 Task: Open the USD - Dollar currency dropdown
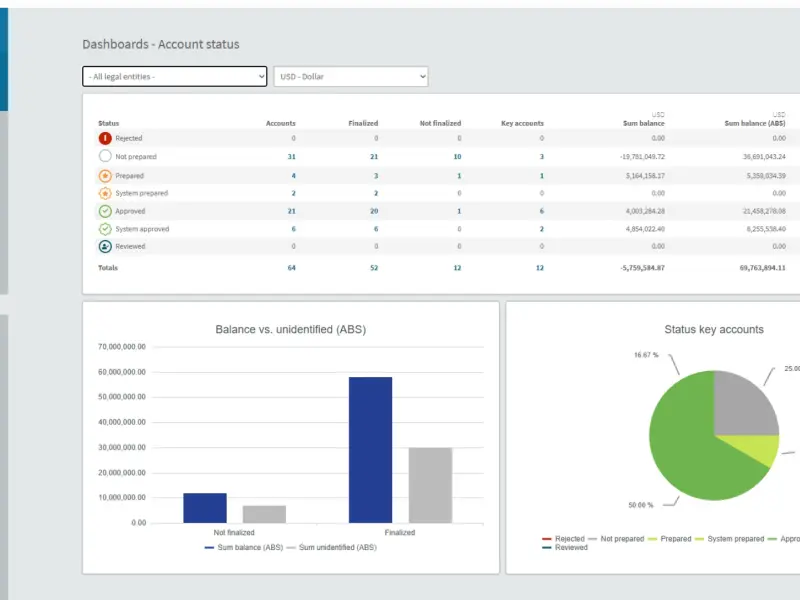pos(351,77)
